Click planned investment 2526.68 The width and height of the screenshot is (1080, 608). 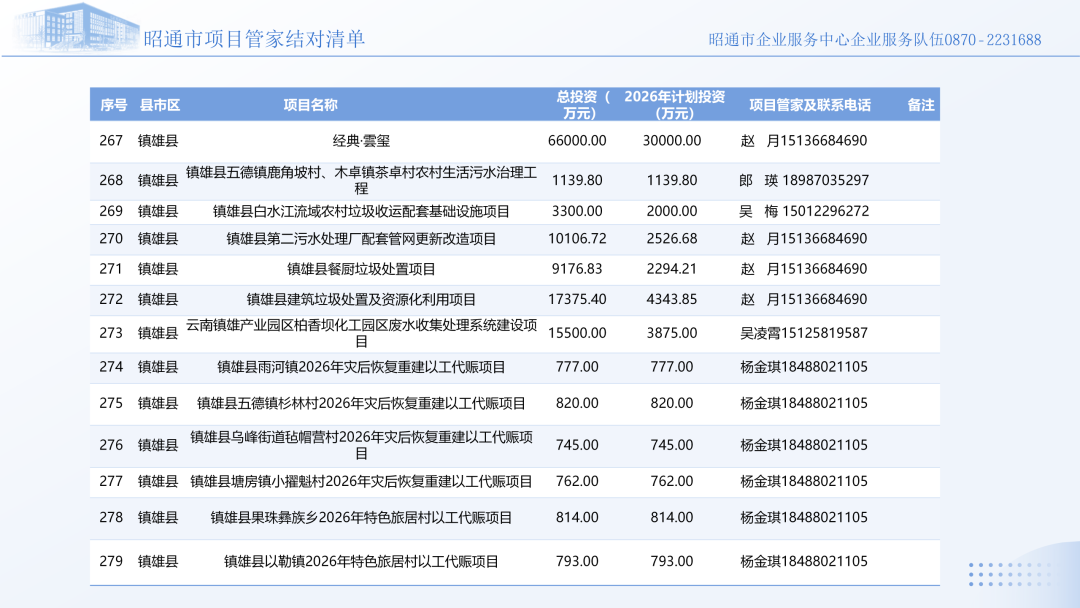coord(672,239)
